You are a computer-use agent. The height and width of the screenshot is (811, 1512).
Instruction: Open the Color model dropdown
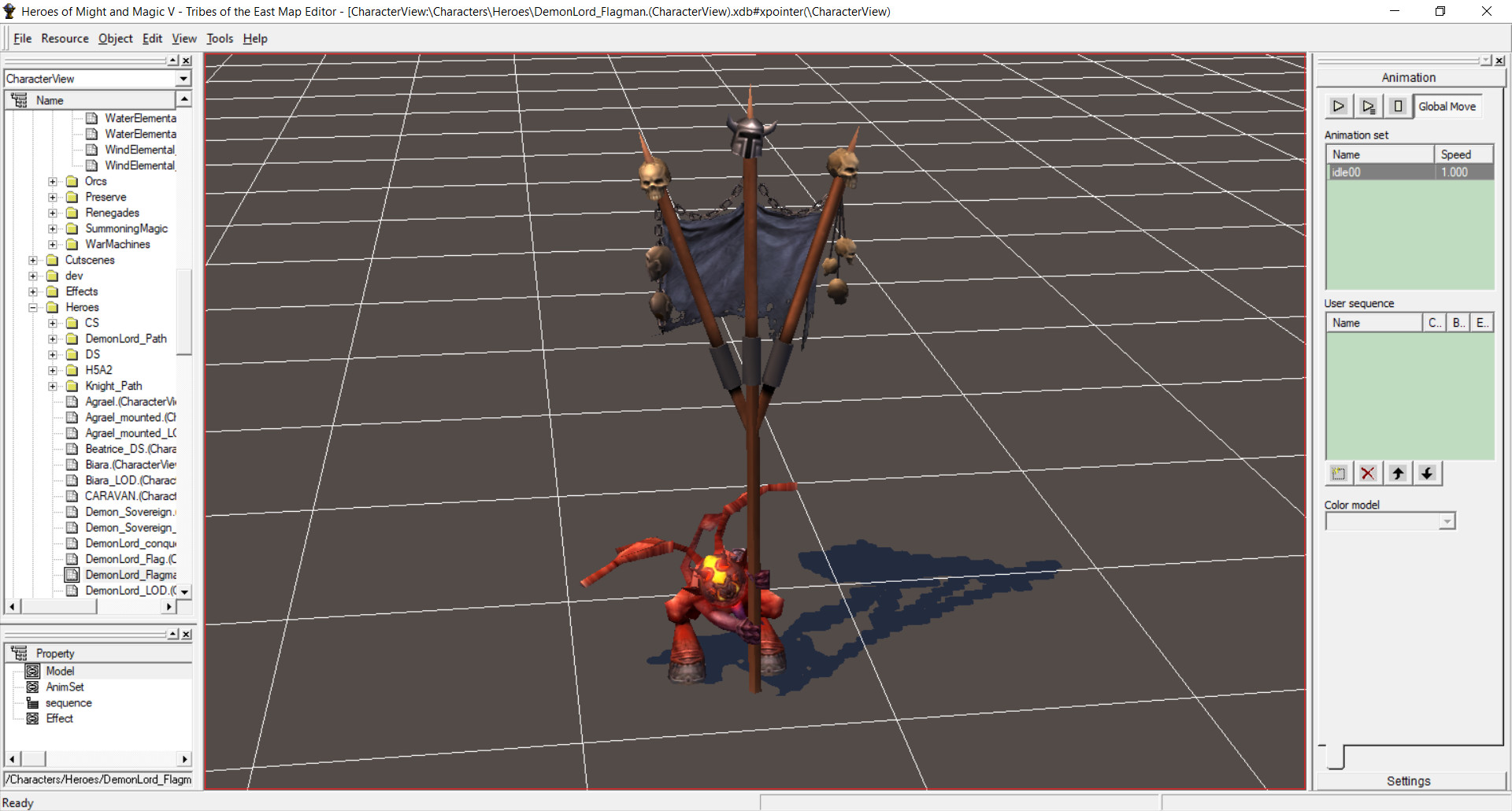pyautogui.click(x=1447, y=521)
